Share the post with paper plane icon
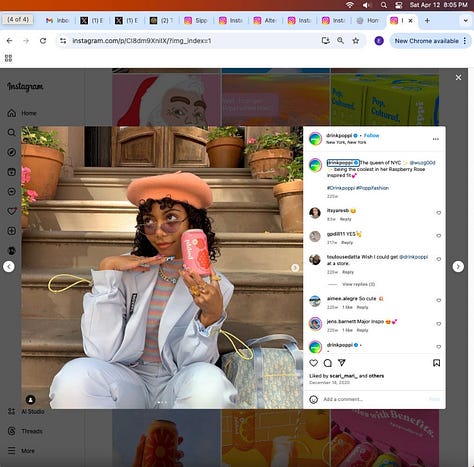The height and width of the screenshot is (467, 474). 342,362
